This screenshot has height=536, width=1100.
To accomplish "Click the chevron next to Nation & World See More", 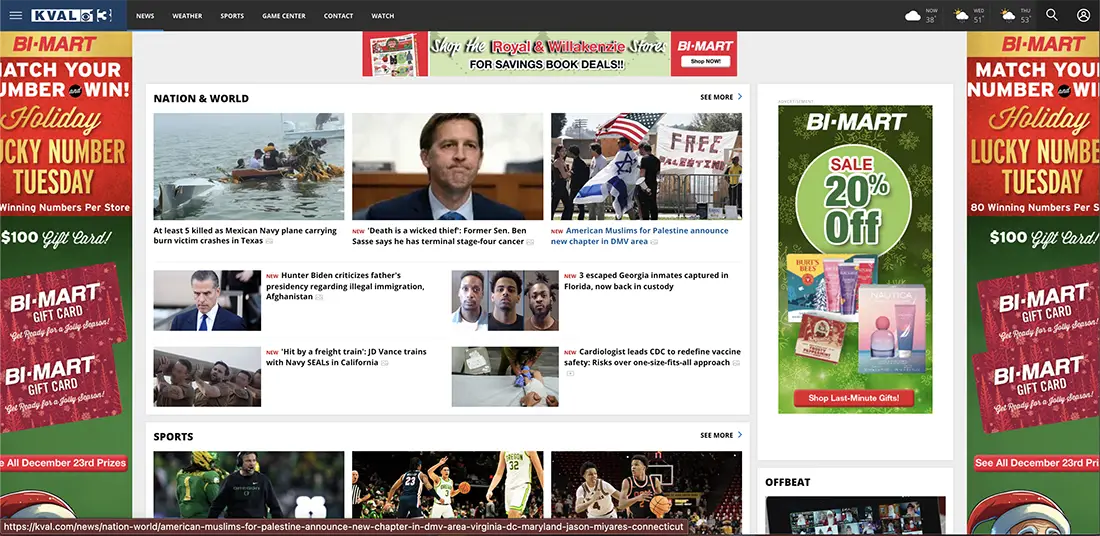I will click(739, 97).
